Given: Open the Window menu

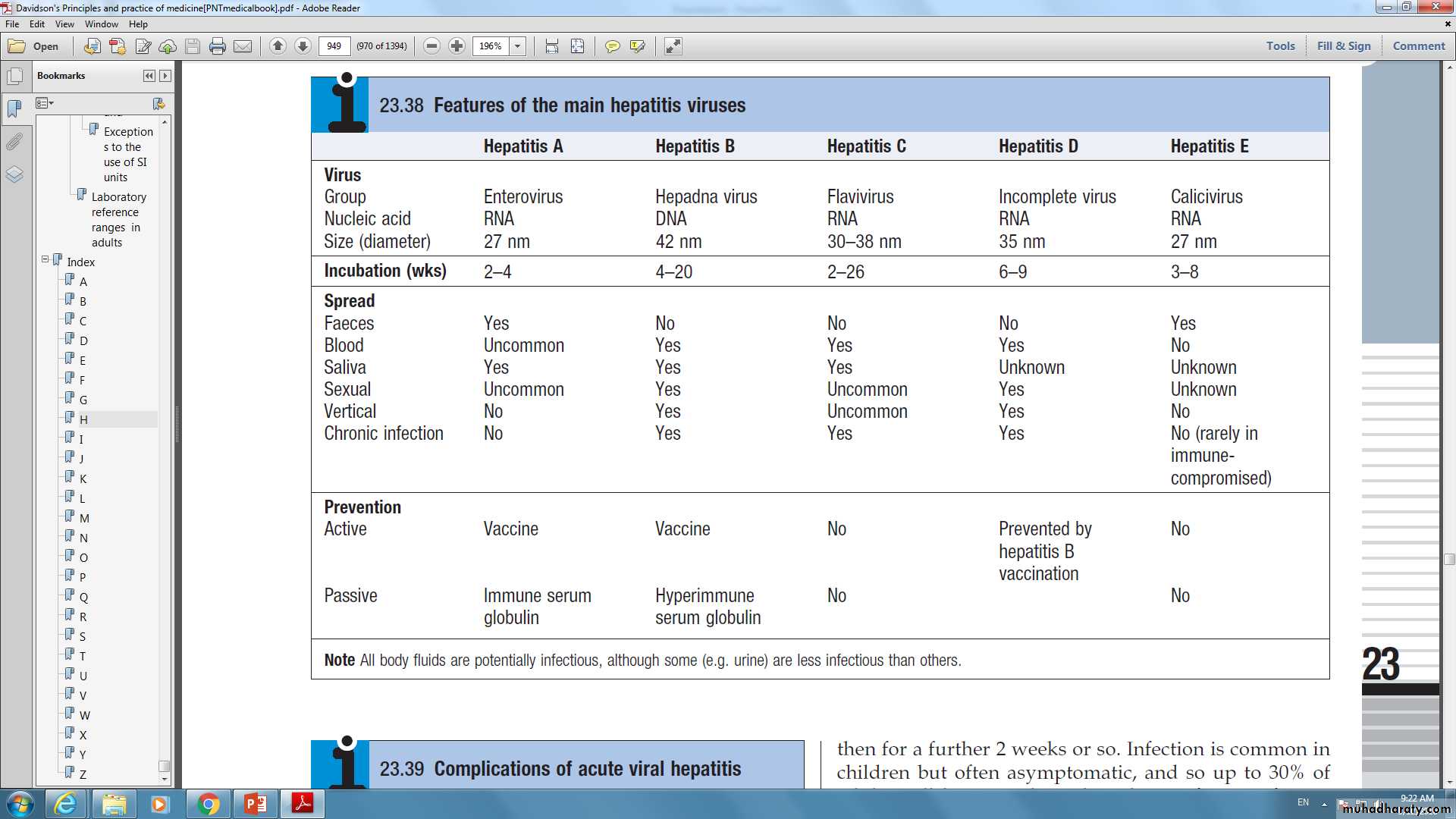Looking at the screenshot, I should (101, 24).
